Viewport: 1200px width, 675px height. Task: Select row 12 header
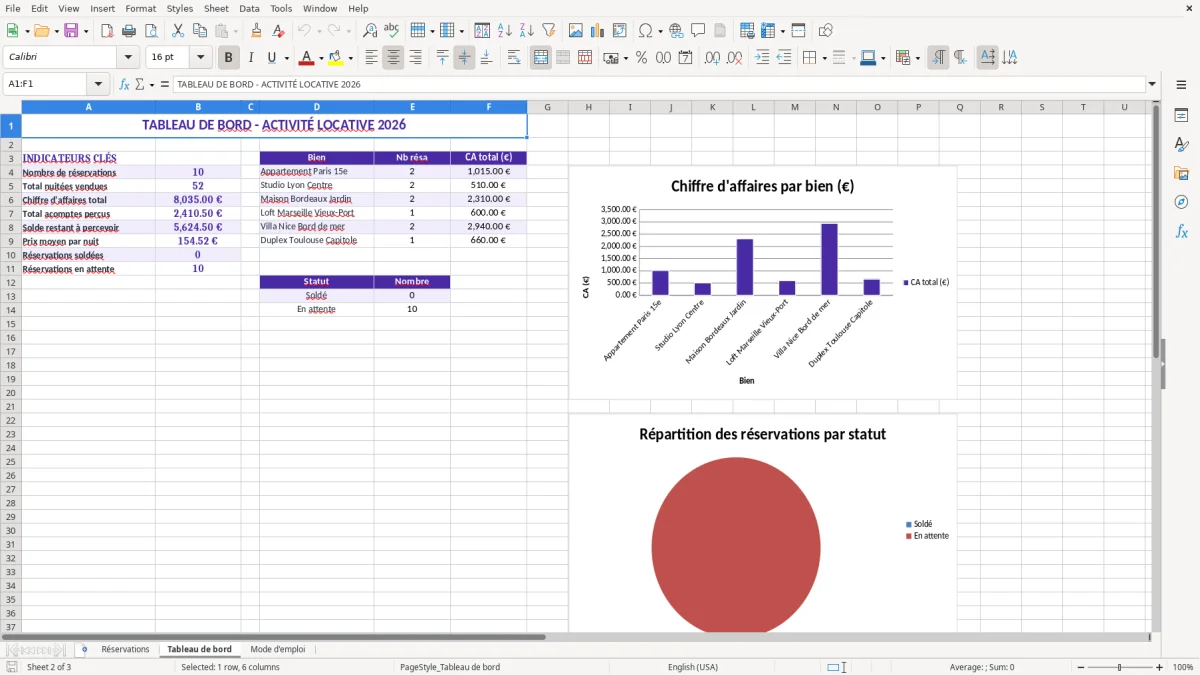tap(11, 283)
